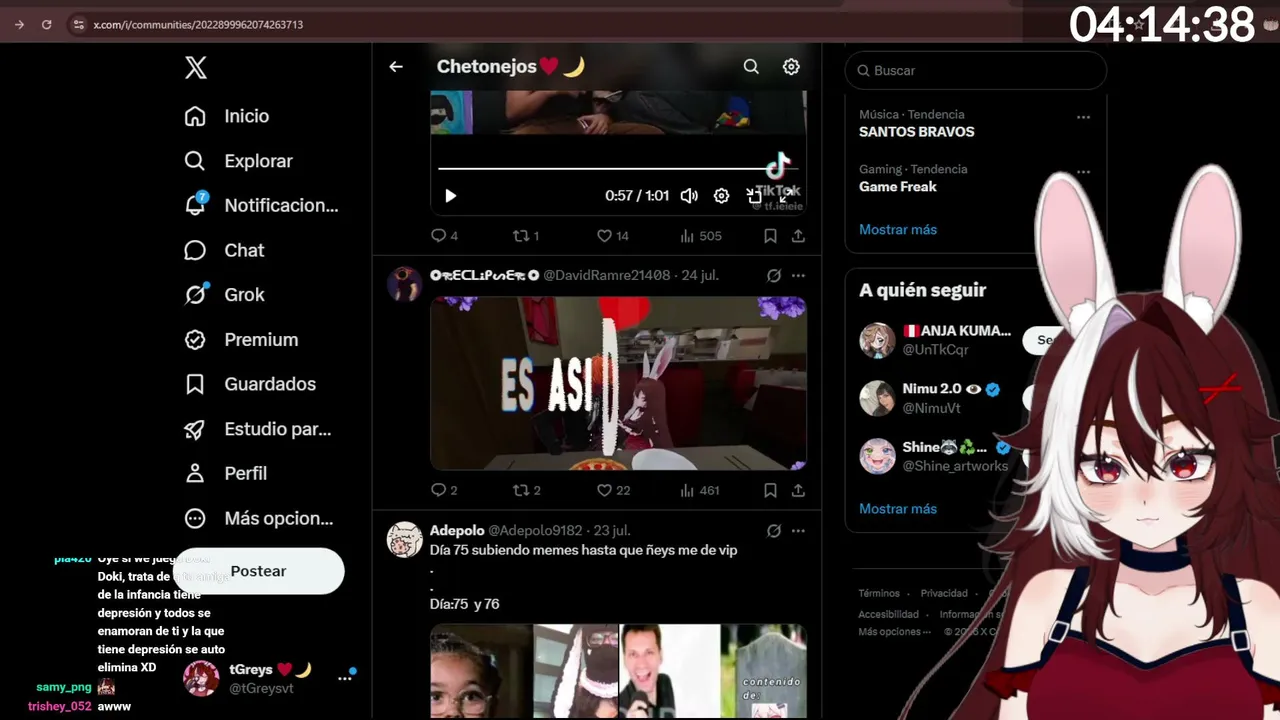This screenshot has height=720, width=1280.
Task: Mute the video with the volume icon
Action: click(689, 196)
